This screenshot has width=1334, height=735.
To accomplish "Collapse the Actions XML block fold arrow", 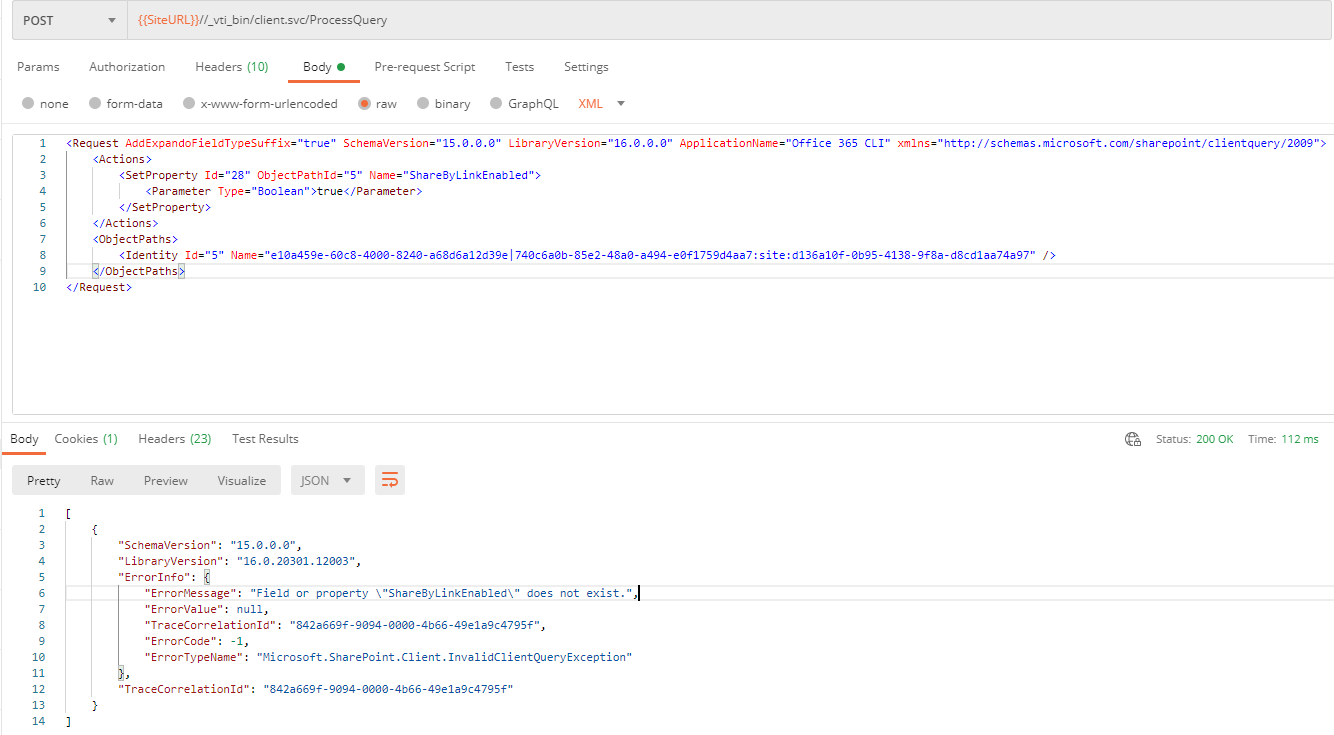I will coord(57,158).
